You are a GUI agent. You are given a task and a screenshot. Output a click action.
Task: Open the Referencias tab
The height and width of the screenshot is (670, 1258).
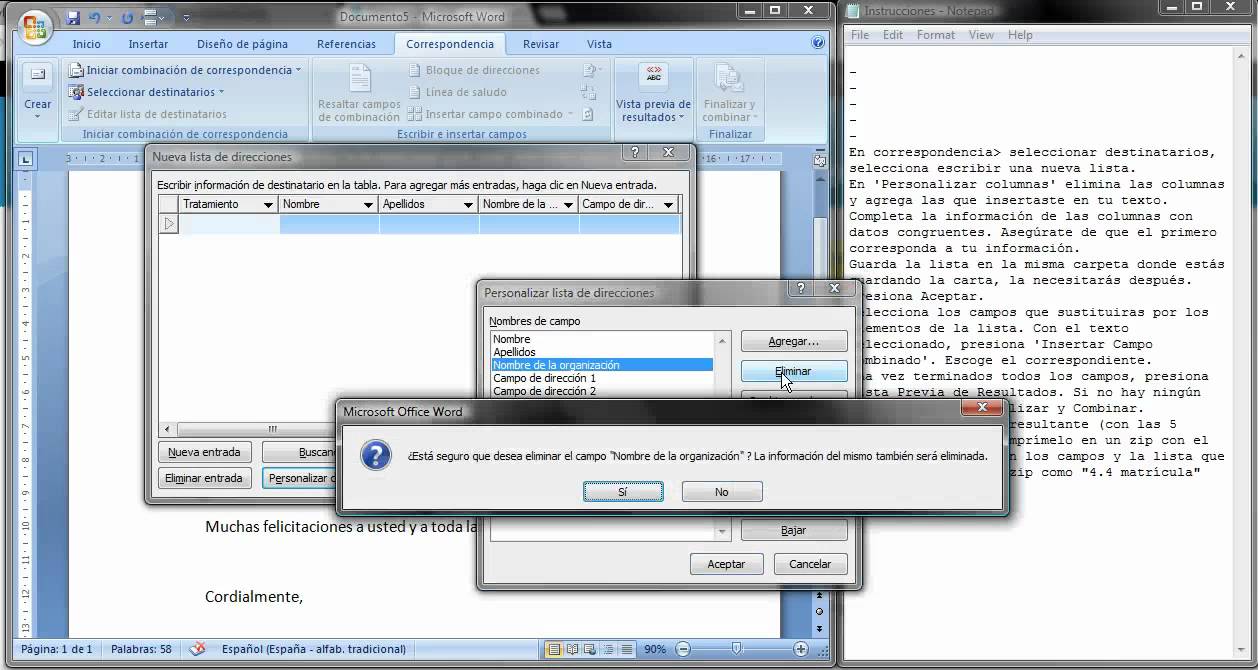[346, 44]
